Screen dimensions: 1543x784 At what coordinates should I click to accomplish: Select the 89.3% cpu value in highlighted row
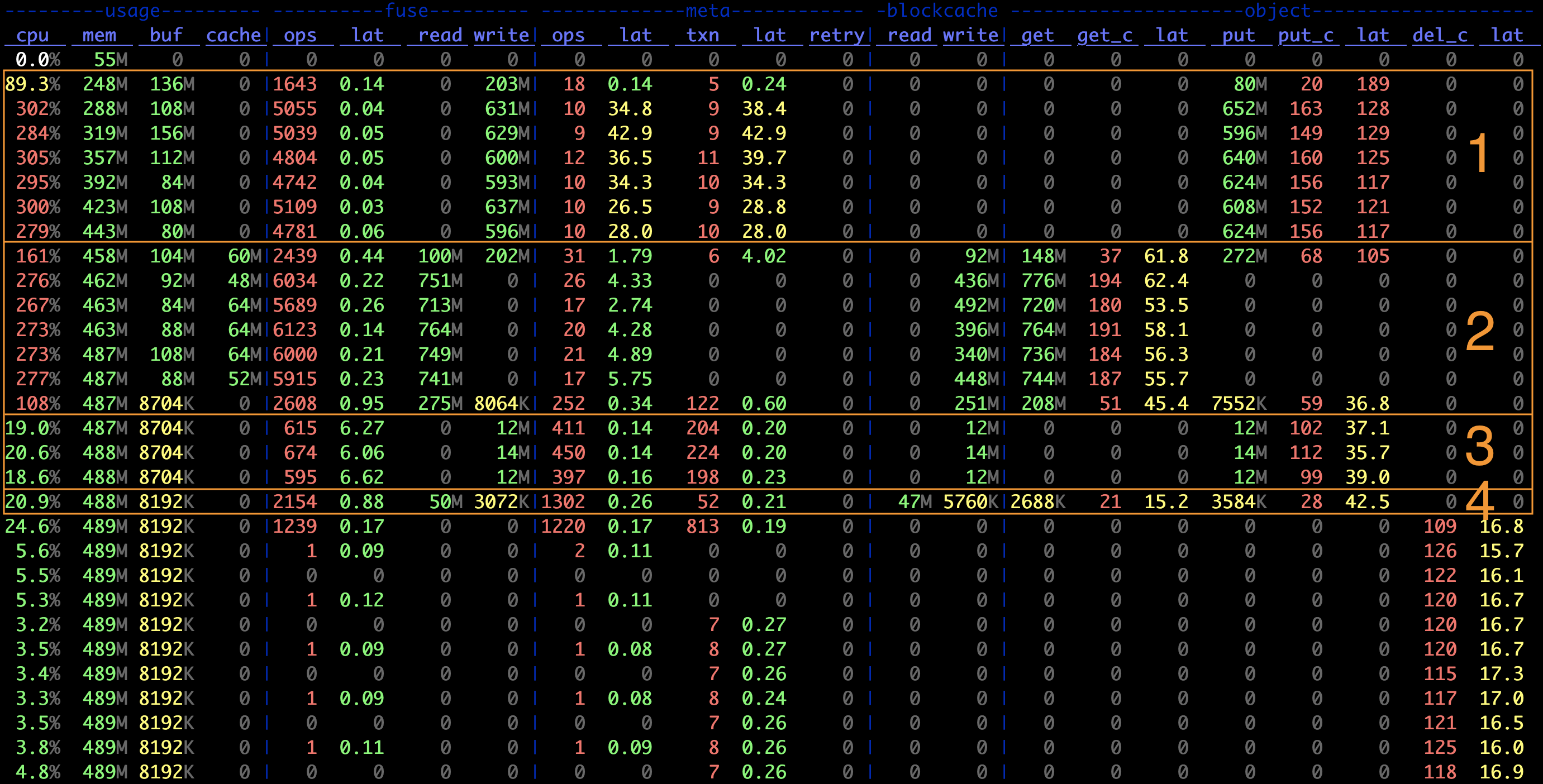click(33, 84)
